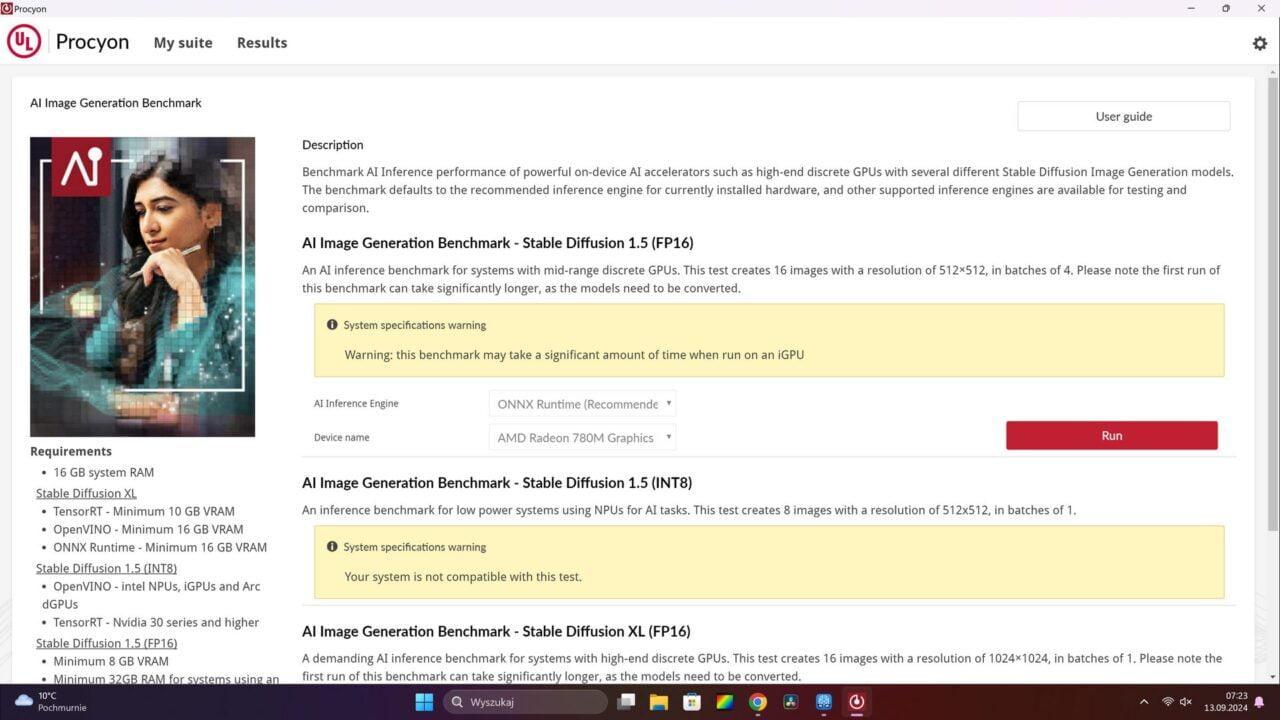This screenshot has width=1280, height=720.
Task: Click 'Minimum 8 GB VRAM' requirement
Action: tap(111, 661)
